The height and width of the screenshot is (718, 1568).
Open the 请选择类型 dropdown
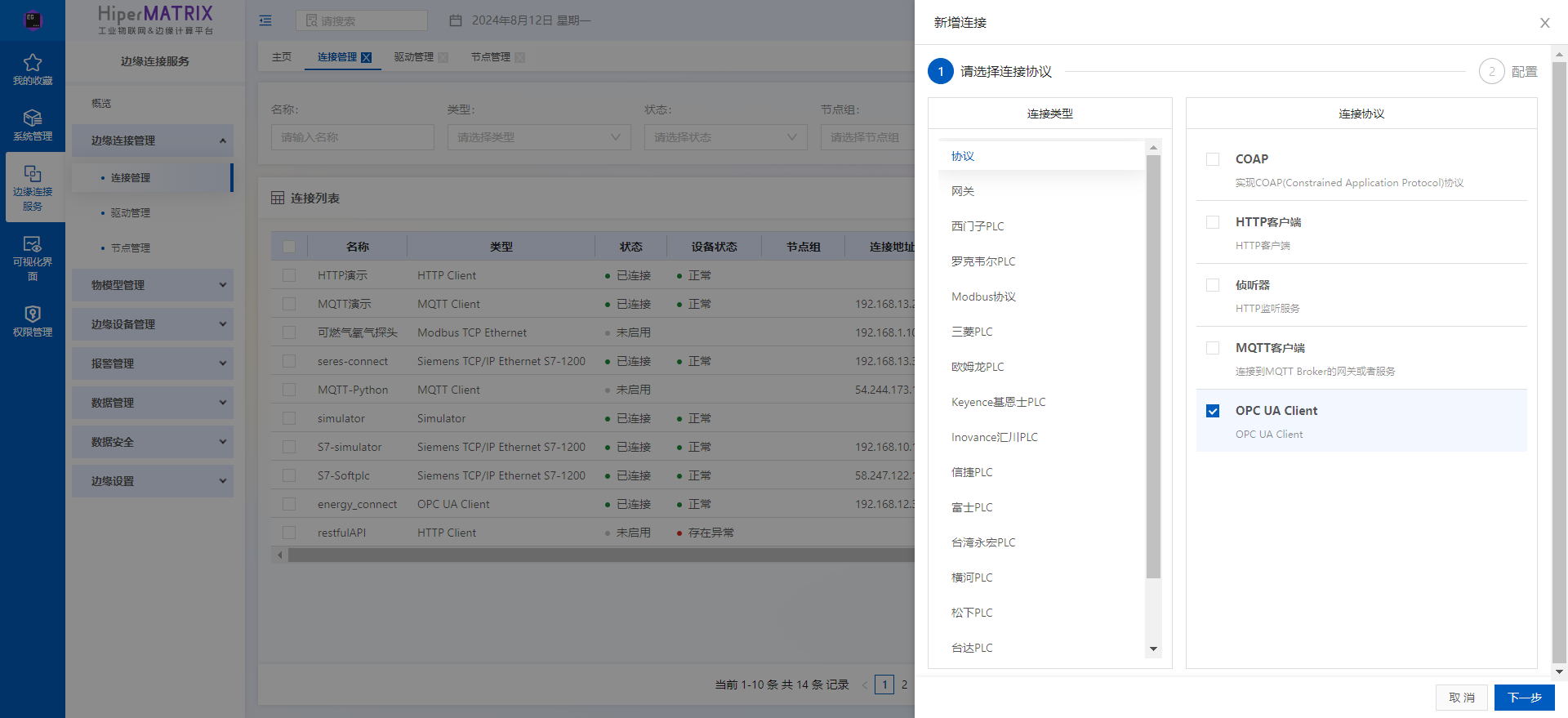[x=539, y=137]
